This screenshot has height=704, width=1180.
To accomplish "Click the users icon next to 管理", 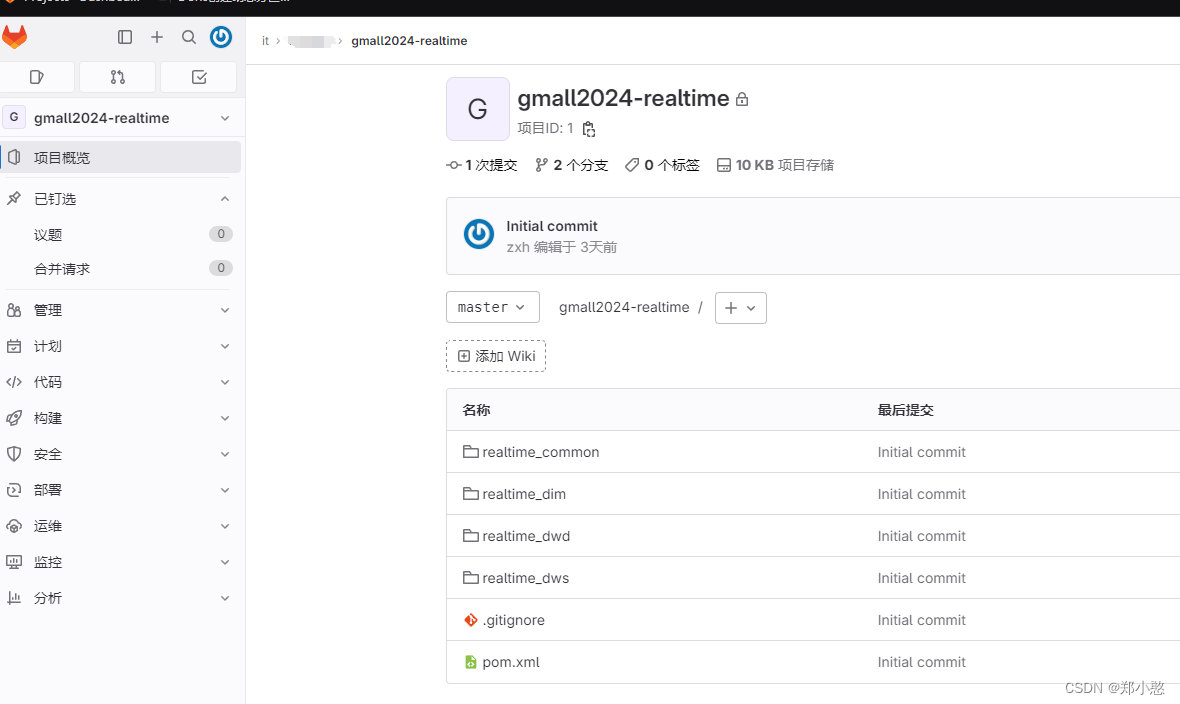I will [14, 310].
